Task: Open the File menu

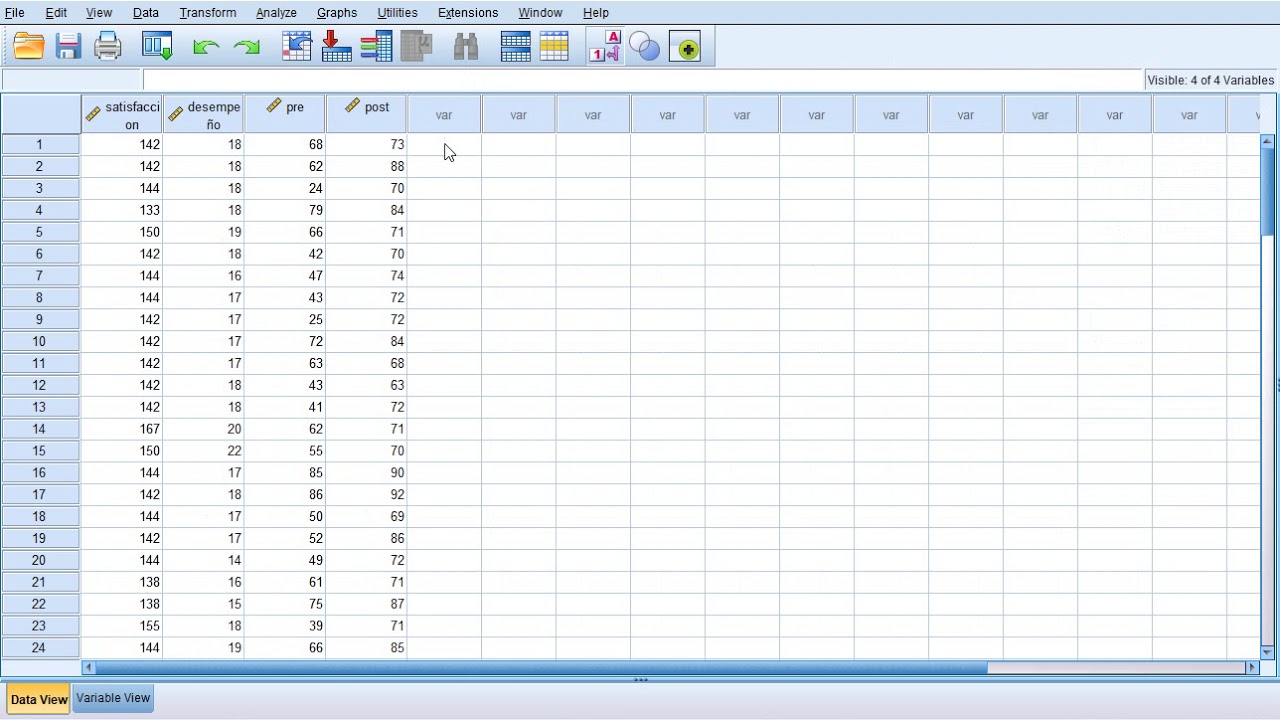Action: (15, 13)
